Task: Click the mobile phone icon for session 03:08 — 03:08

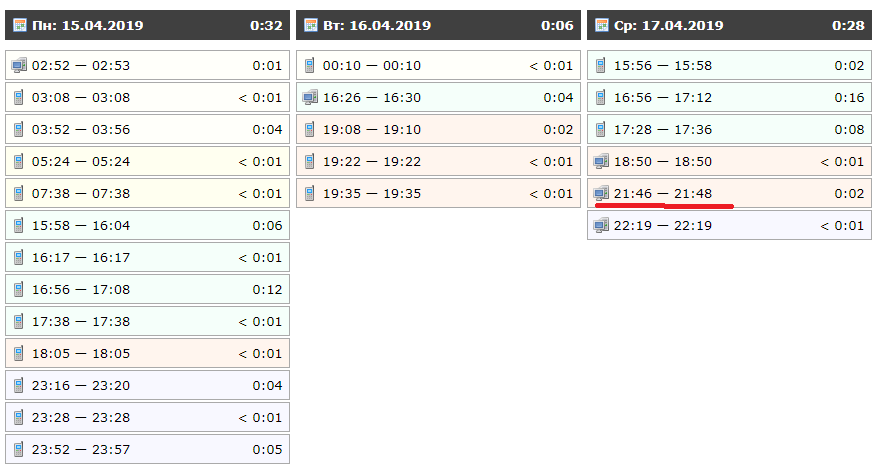Action: coord(19,97)
